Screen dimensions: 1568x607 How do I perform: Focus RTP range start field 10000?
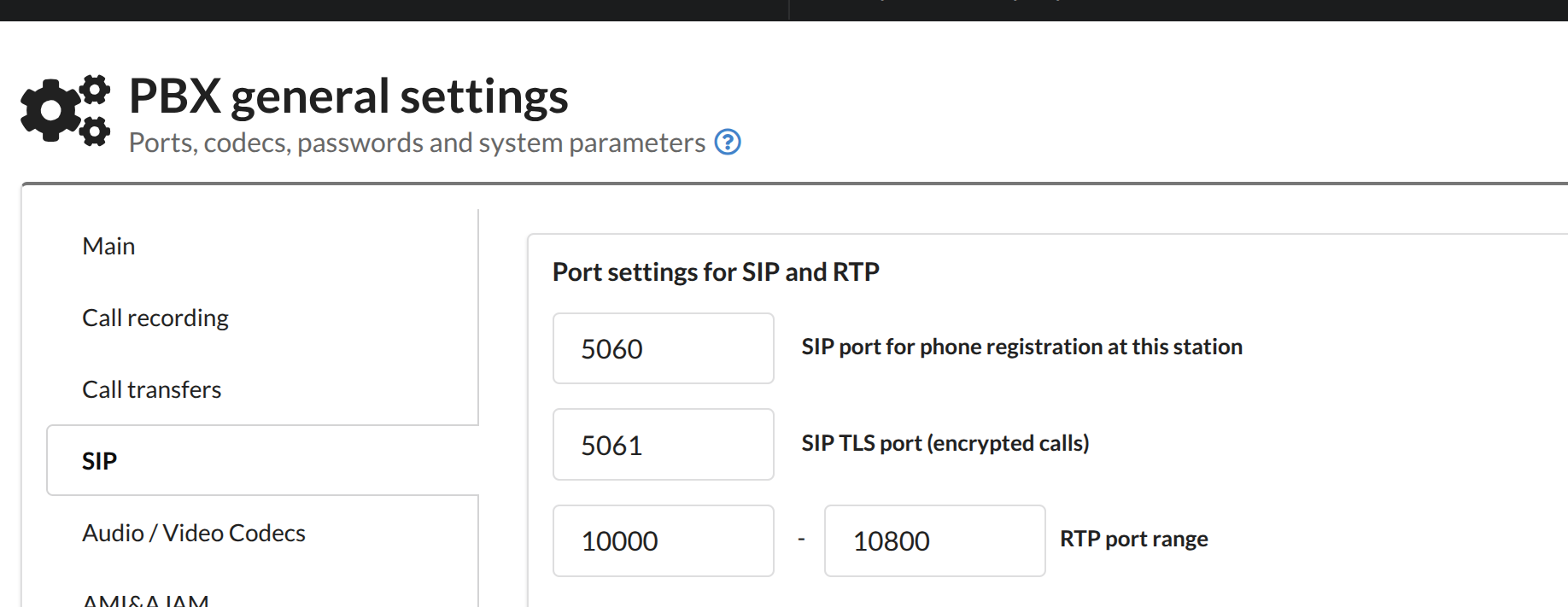point(663,540)
